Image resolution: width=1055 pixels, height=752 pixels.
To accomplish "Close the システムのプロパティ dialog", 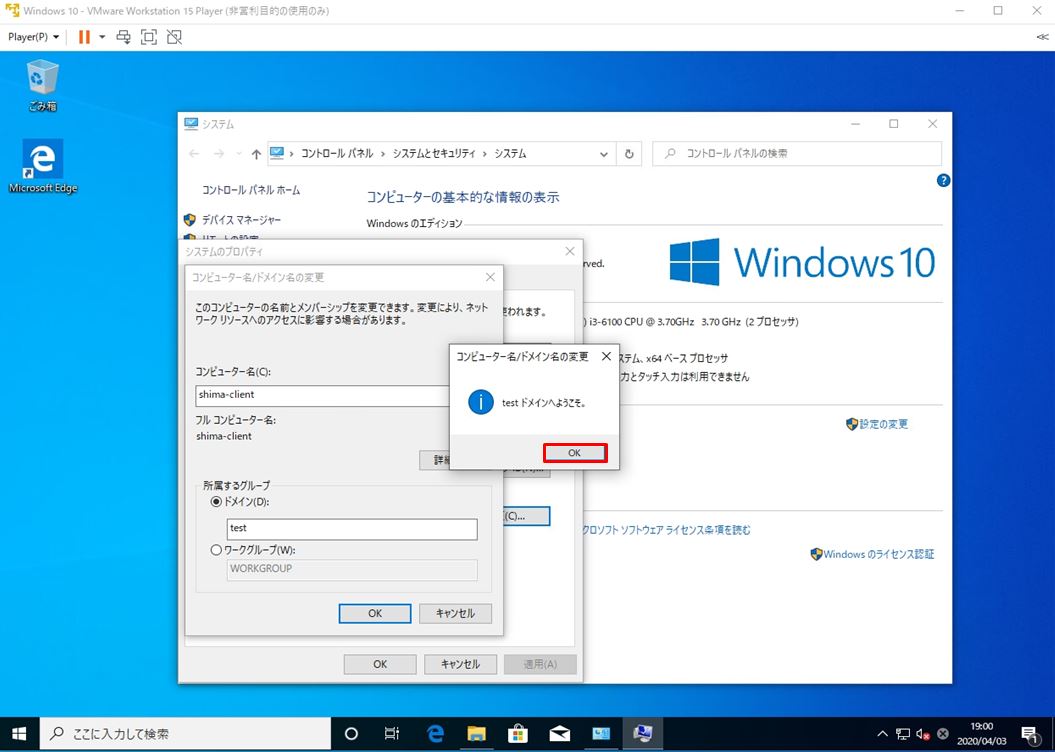I will click(570, 252).
